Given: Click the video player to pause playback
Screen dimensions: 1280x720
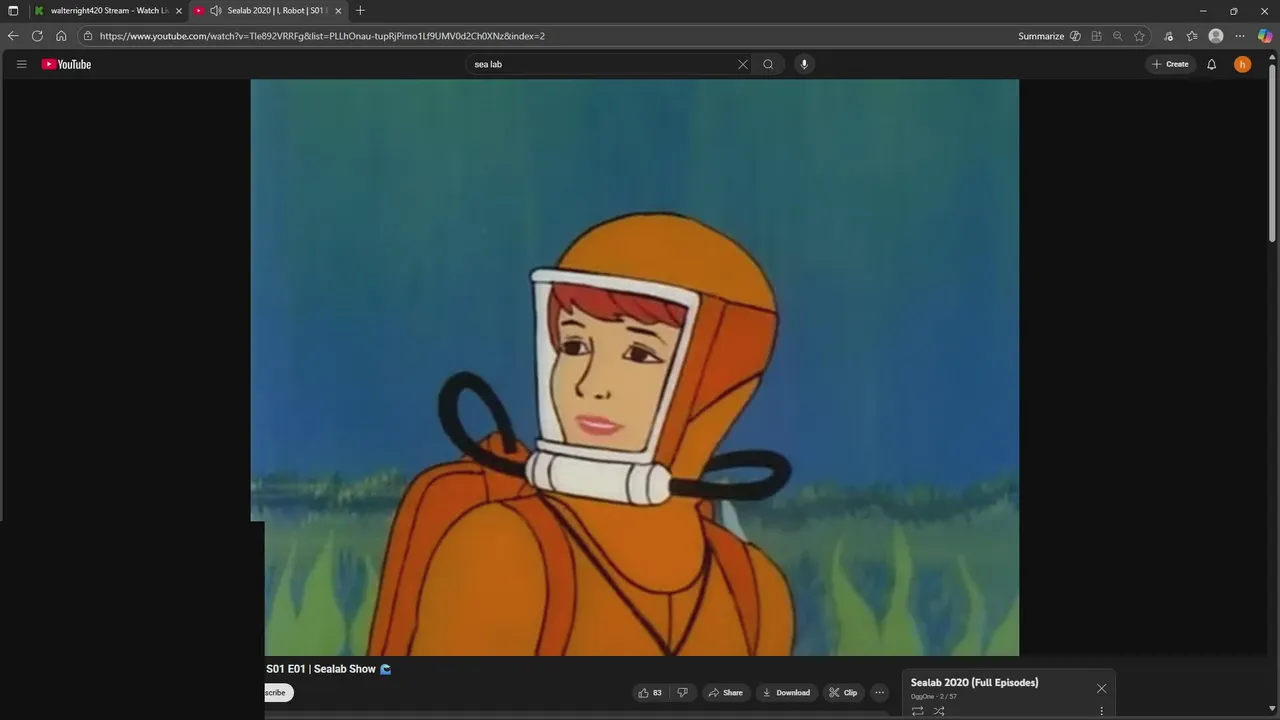Looking at the screenshot, I should [x=634, y=367].
